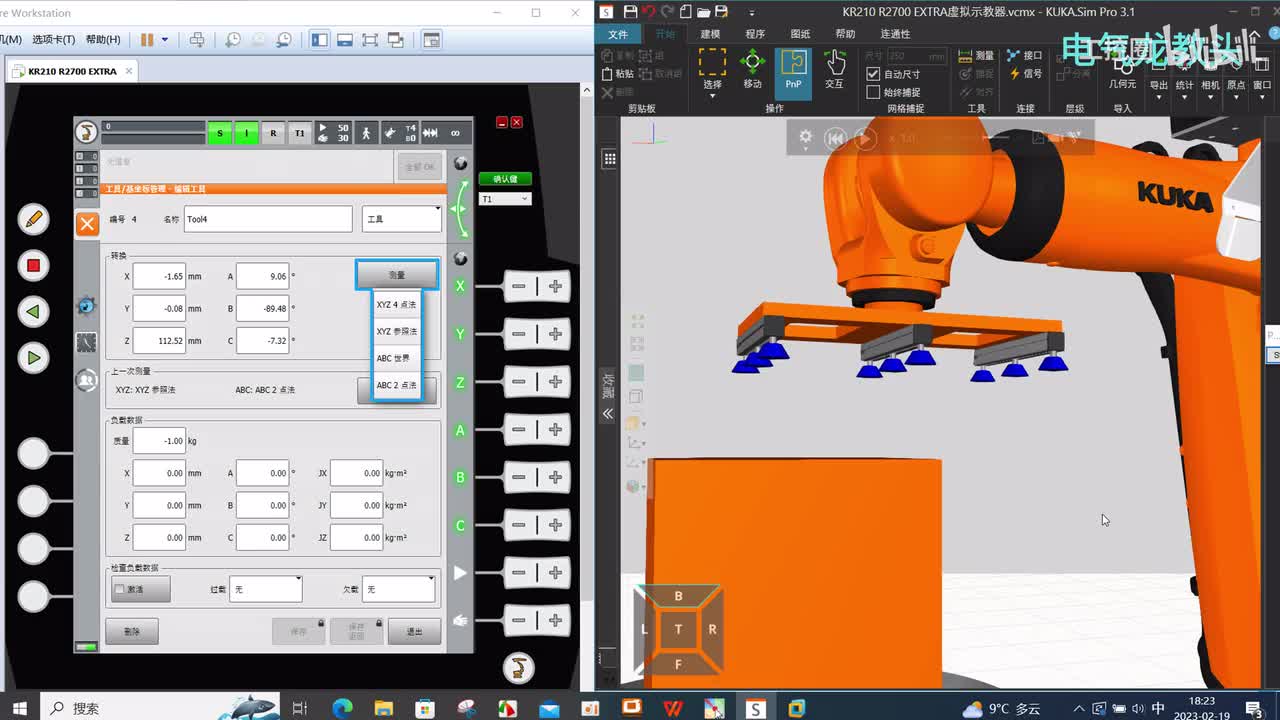Select ABC 世界 from the measure menu
Screen dimensions: 1280x720
tap(396, 359)
